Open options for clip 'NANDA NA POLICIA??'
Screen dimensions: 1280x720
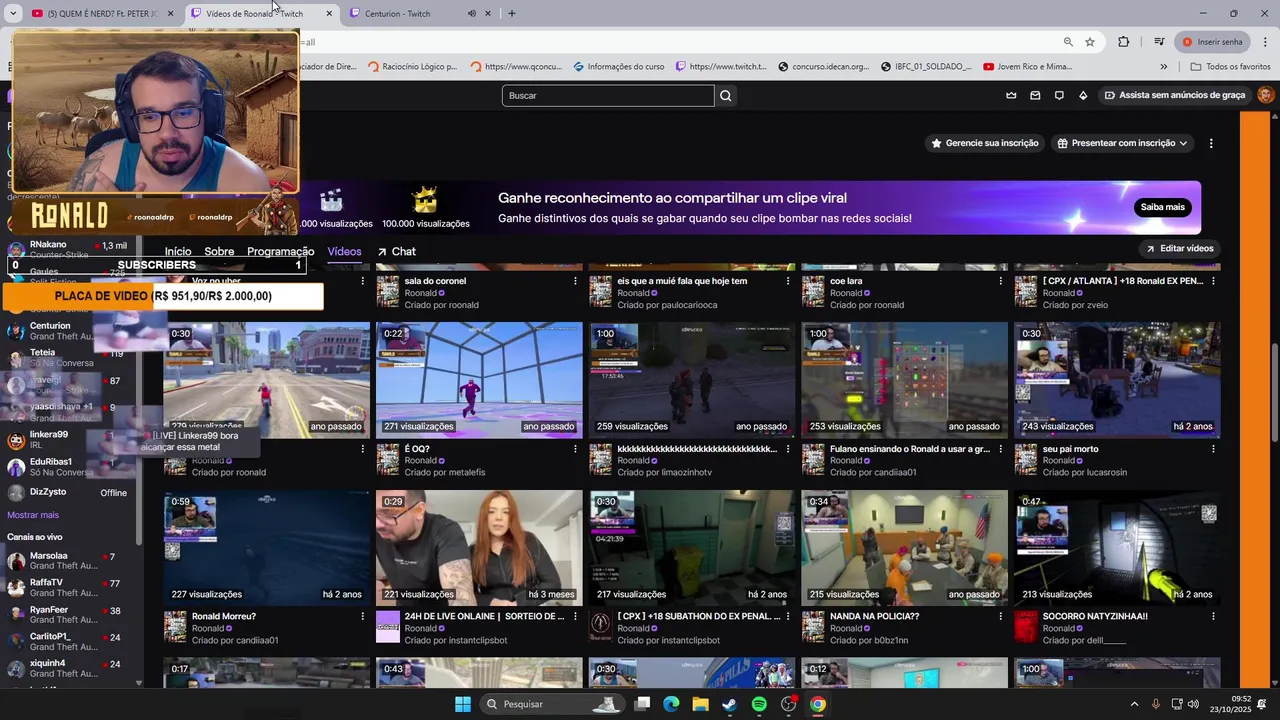(x=1000, y=617)
